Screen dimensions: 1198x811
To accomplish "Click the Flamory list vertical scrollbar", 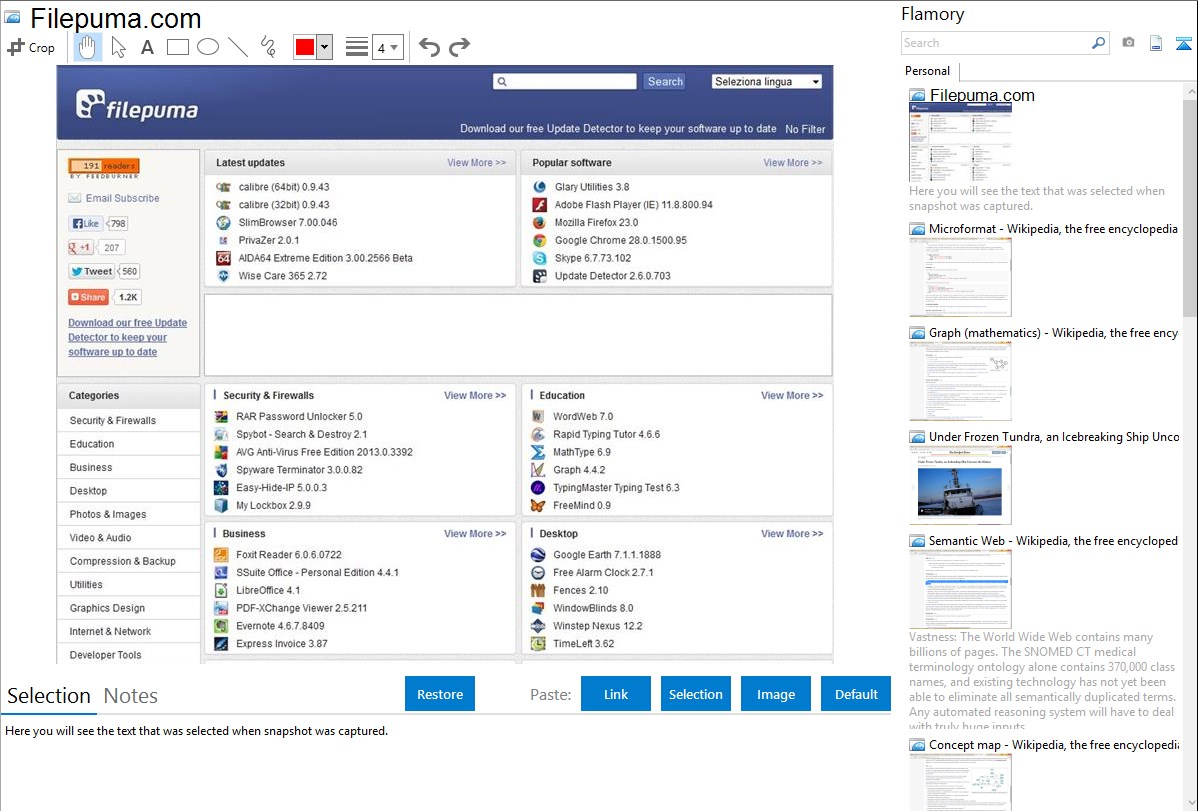I will click(1190, 206).
